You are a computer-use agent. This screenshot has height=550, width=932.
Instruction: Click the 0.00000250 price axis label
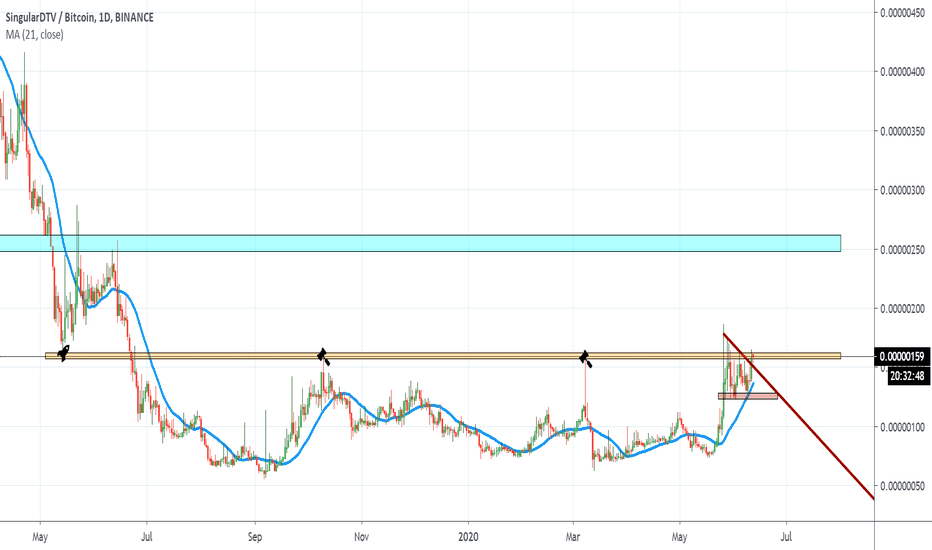pyautogui.click(x=902, y=250)
